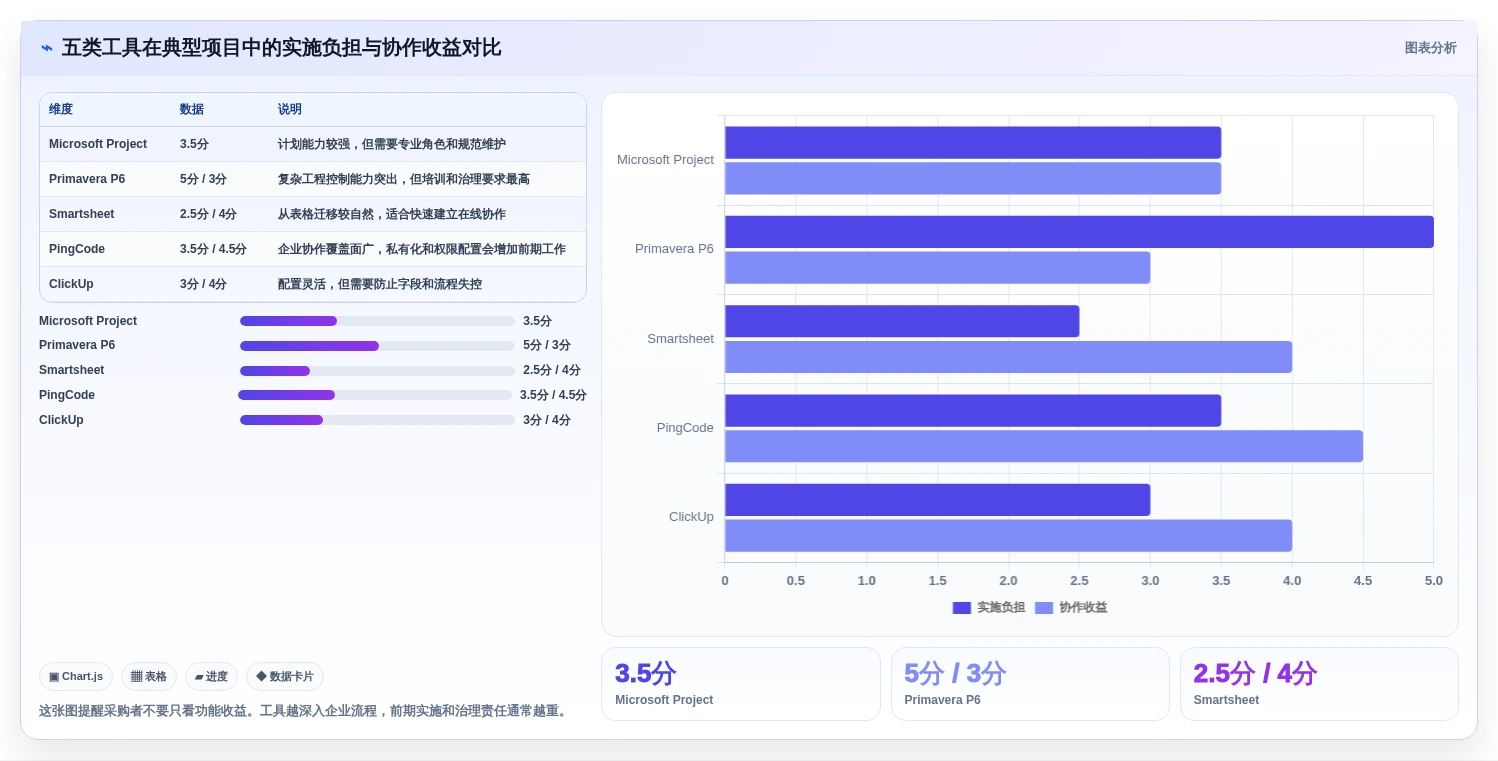Click the 维度 column header
Screen dimensions: 1498x761
click(61, 109)
